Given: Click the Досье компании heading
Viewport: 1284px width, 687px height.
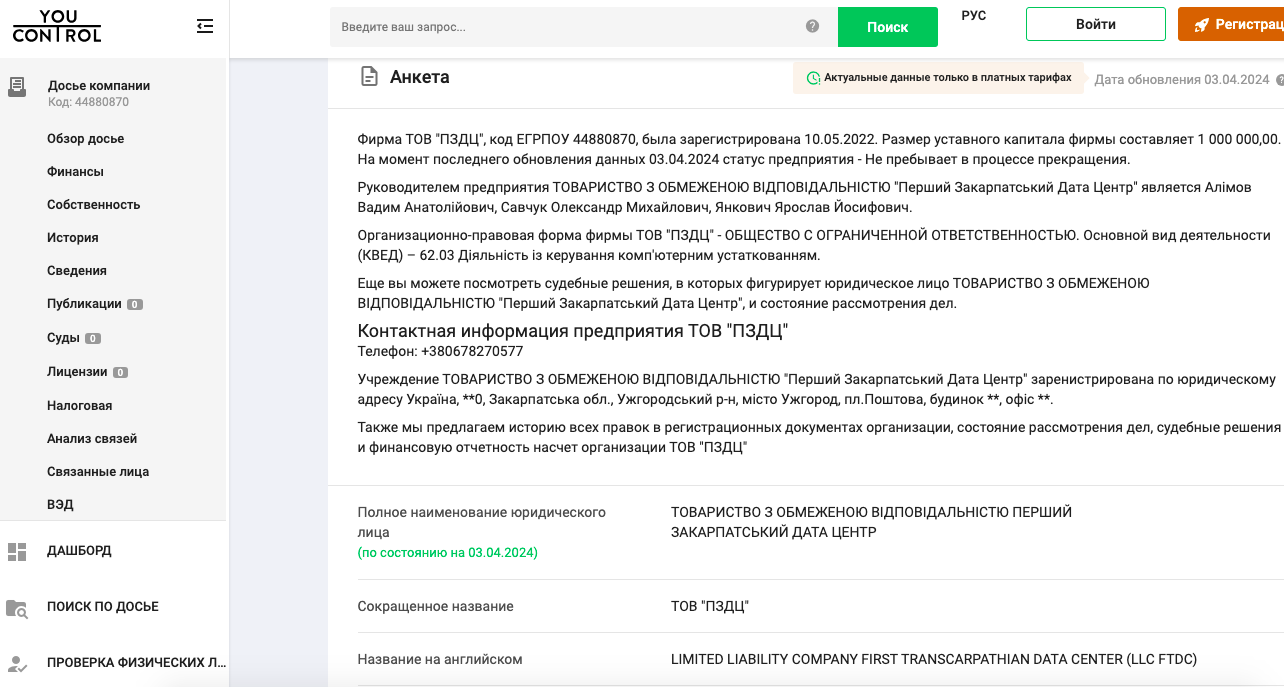Looking at the screenshot, I should [x=99, y=86].
